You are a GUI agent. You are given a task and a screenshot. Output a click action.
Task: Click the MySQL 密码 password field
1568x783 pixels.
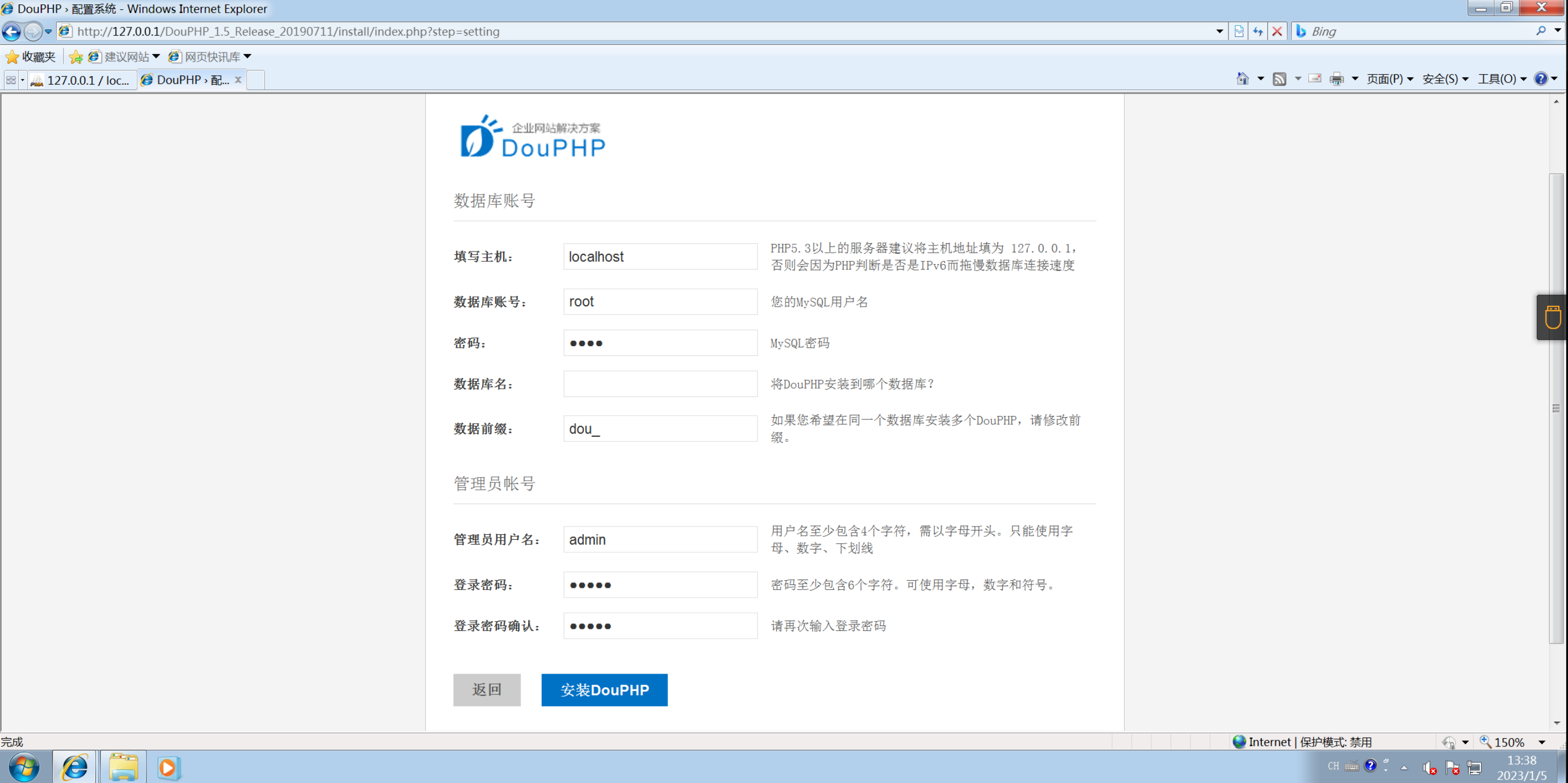(x=660, y=343)
